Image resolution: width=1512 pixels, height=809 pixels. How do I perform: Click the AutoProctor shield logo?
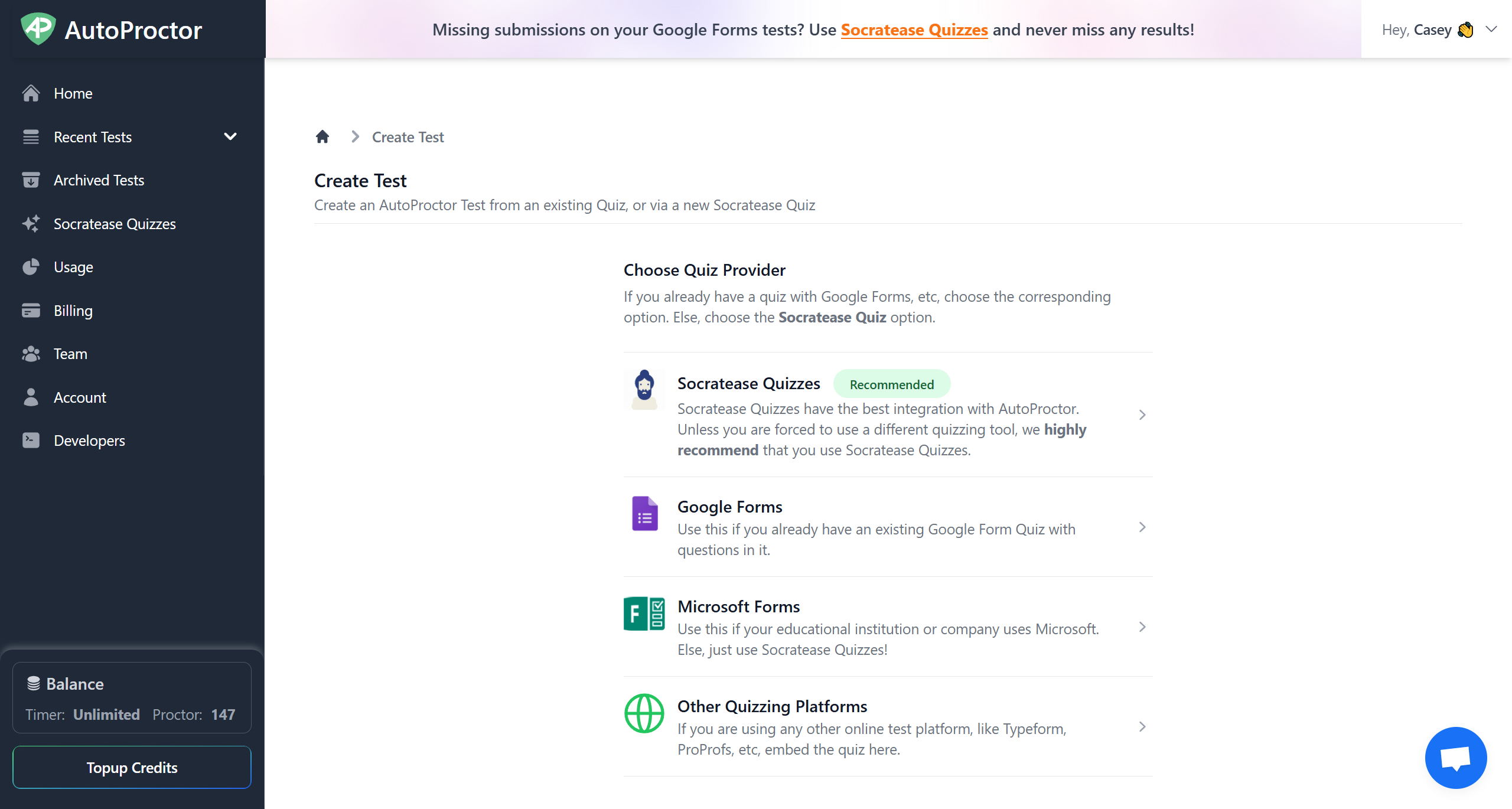coord(38,29)
